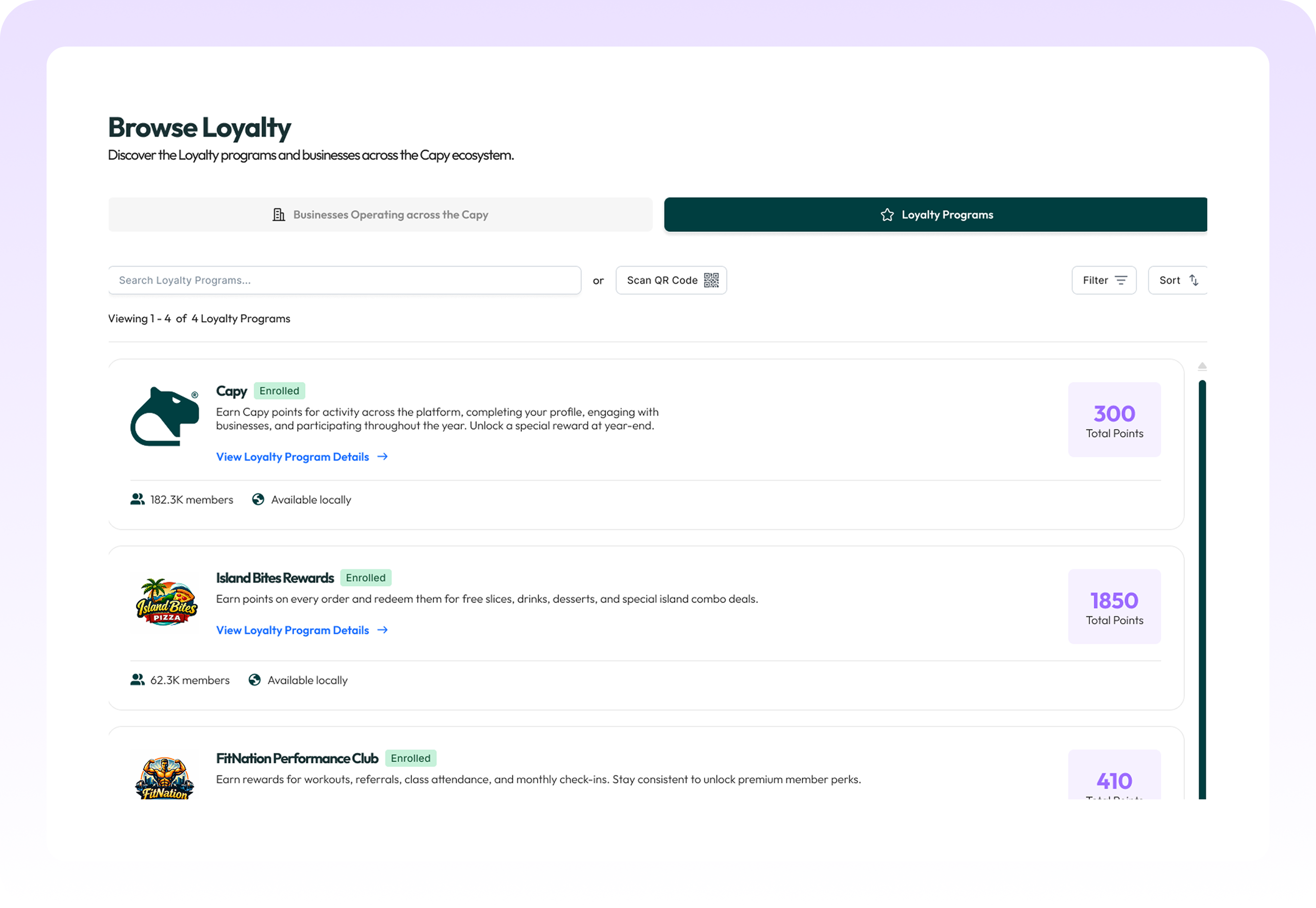The height and width of the screenshot is (908, 1316).
Task: Click the Island Bites Pizza logo
Action: pos(166,602)
